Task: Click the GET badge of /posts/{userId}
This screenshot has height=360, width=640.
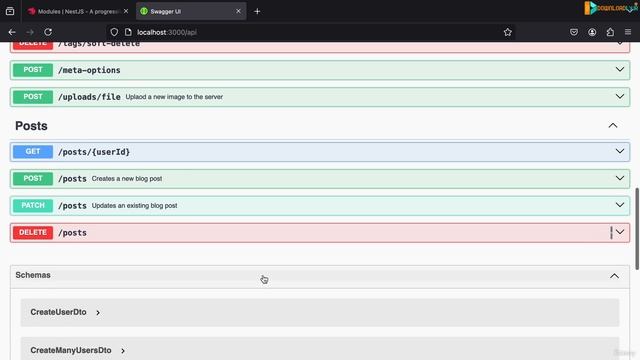Action: [x=33, y=152]
